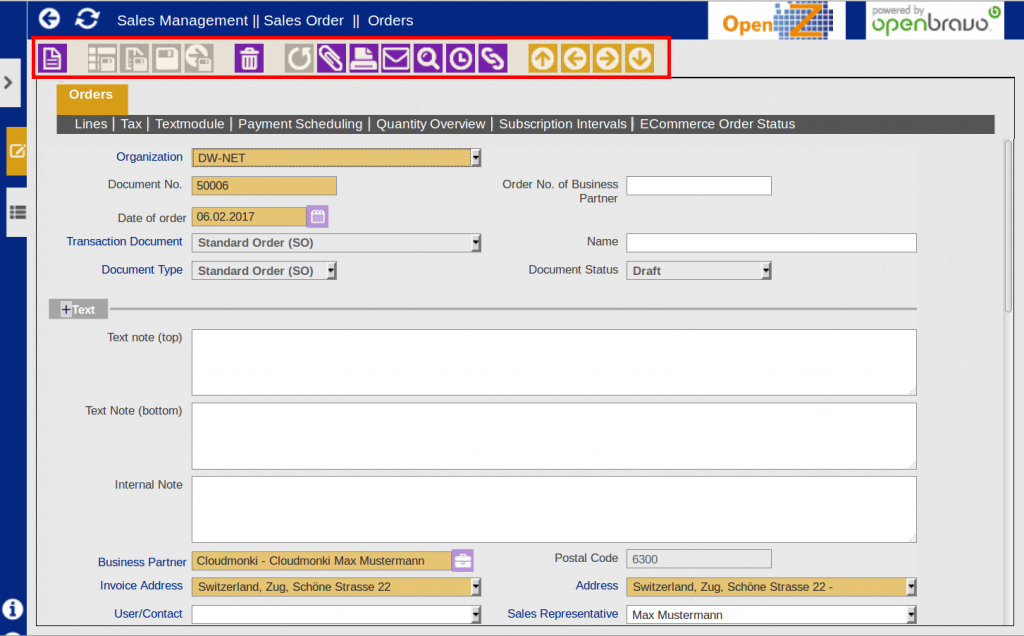Expand the Text section header
The width and height of the screenshot is (1024, 636).
click(78, 310)
